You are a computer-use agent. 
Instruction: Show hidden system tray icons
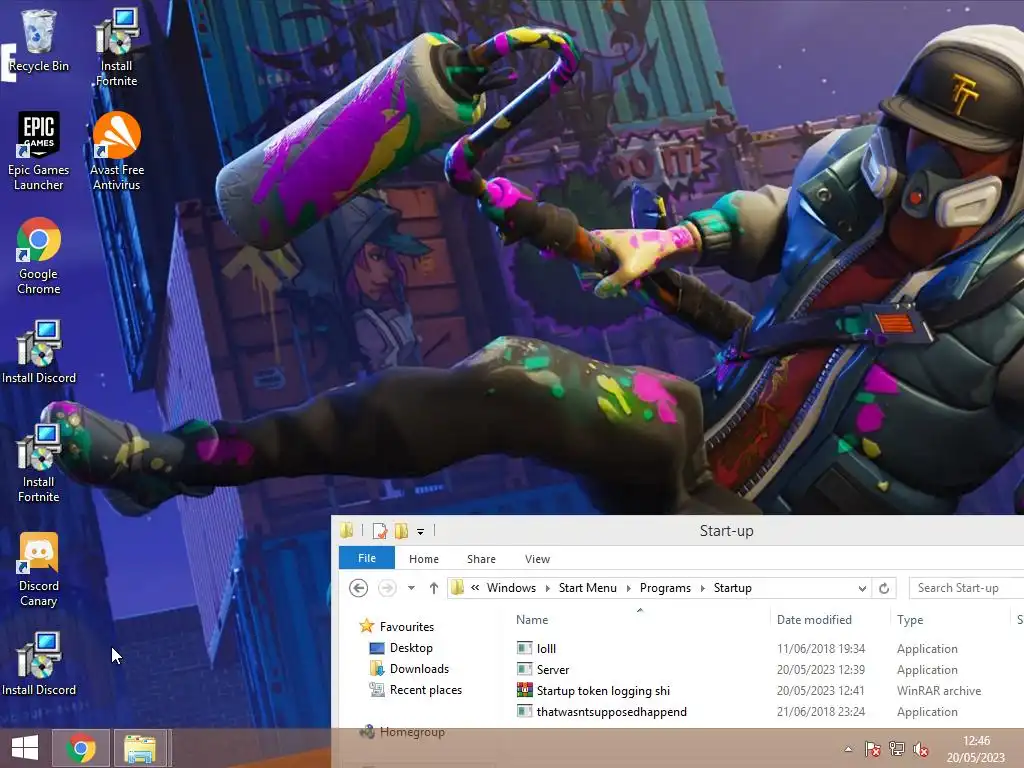[x=848, y=749]
